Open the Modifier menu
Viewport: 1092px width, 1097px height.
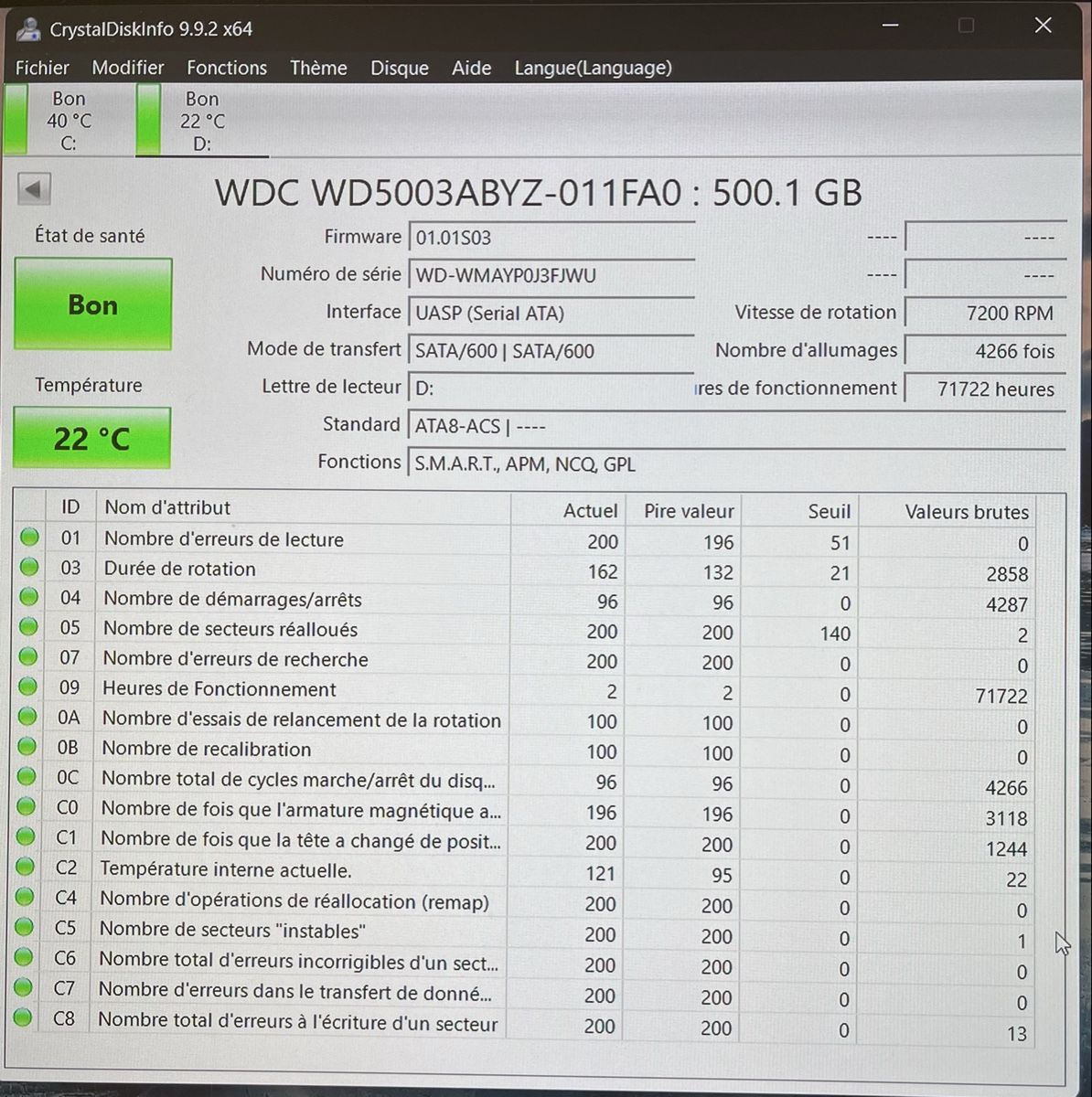click(128, 68)
